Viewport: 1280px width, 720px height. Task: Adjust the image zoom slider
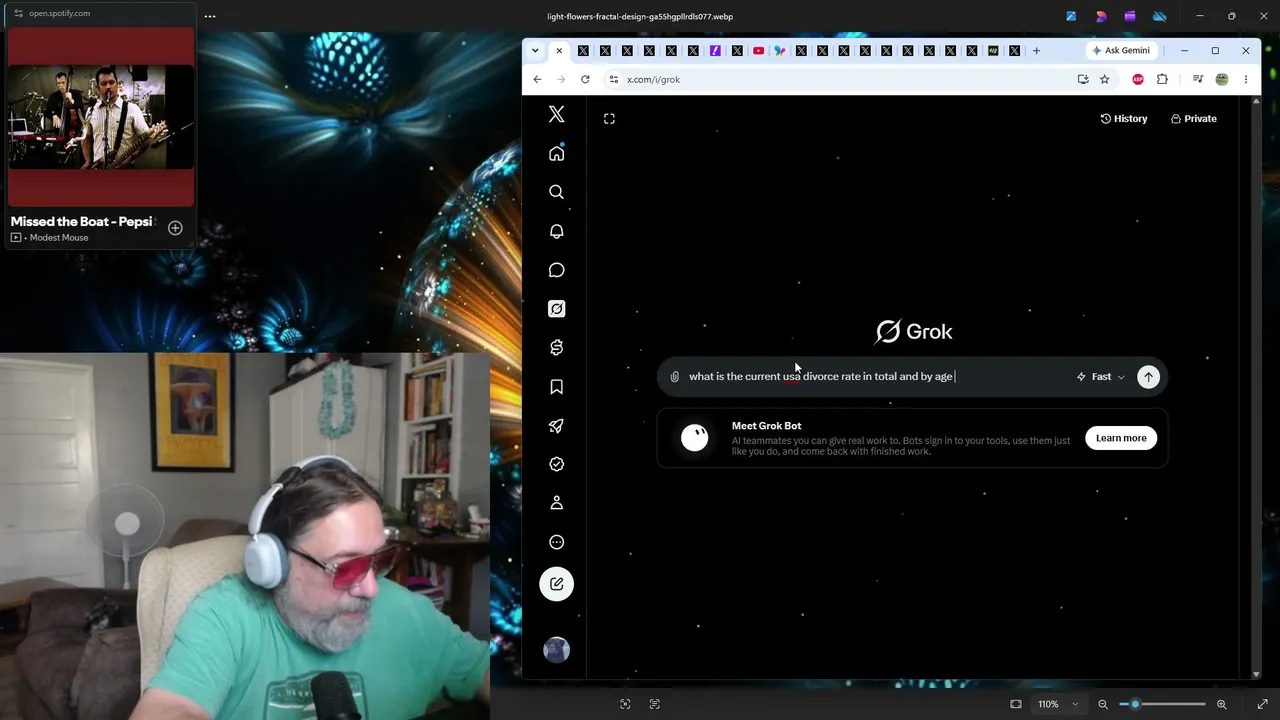[1162, 704]
